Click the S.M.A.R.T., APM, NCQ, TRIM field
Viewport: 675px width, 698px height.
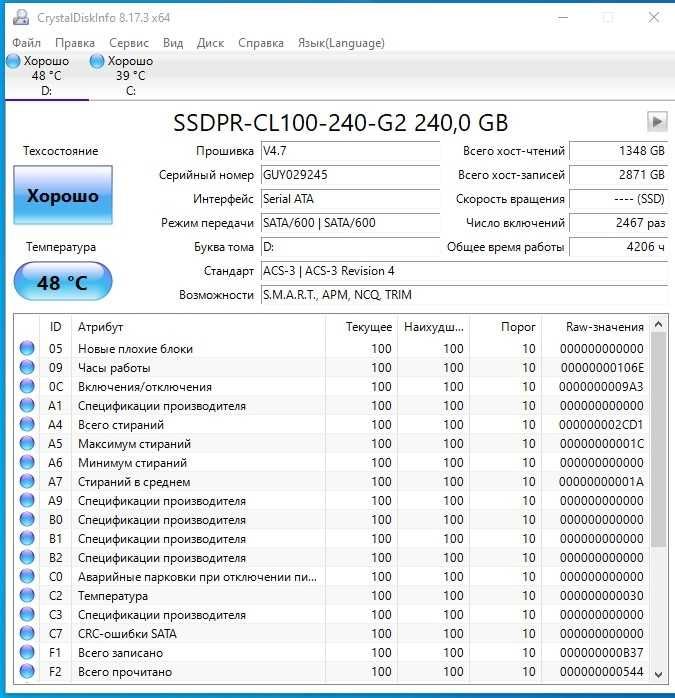464,295
